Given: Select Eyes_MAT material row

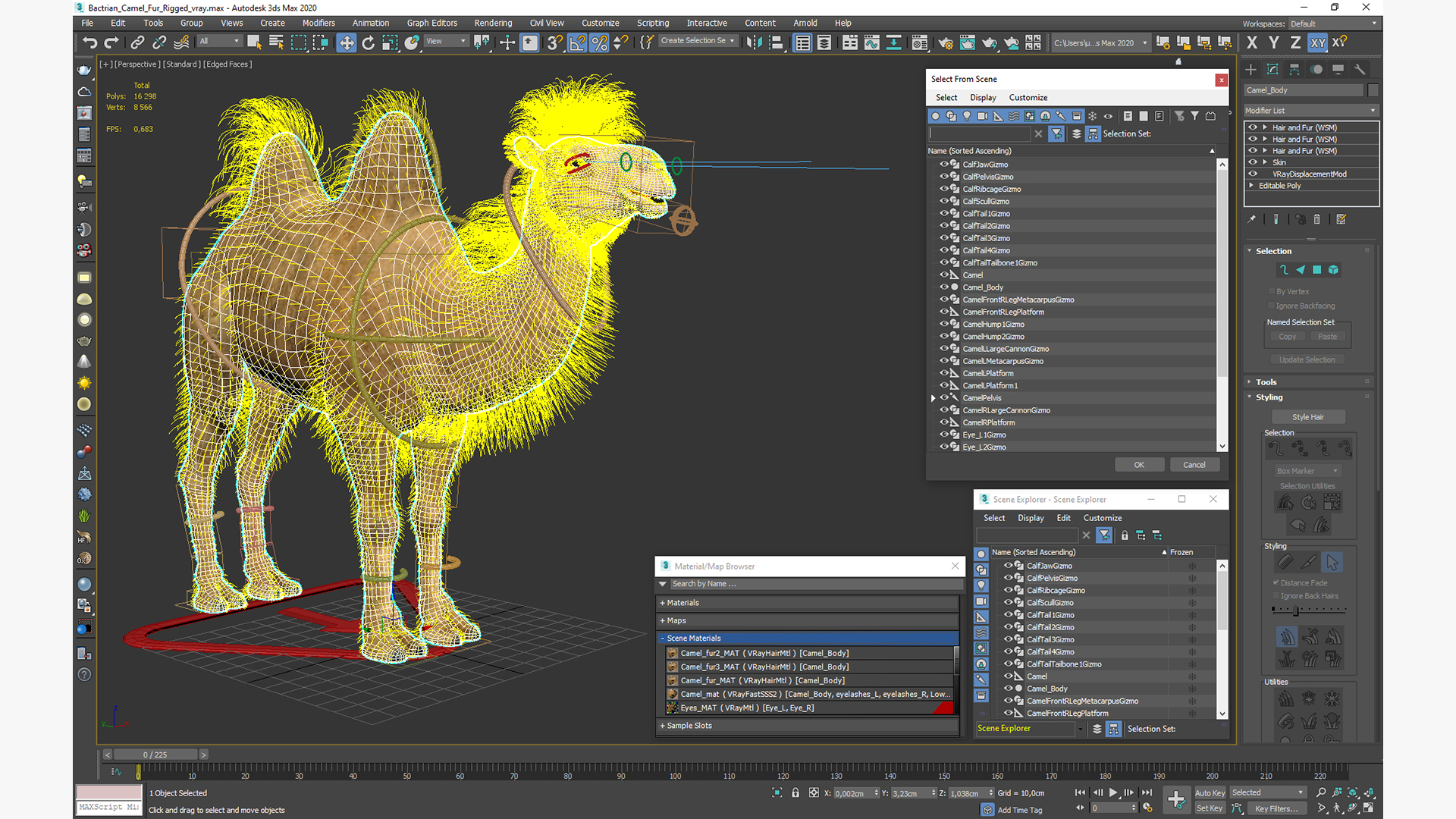Looking at the screenshot, I should tap(809, 708).
